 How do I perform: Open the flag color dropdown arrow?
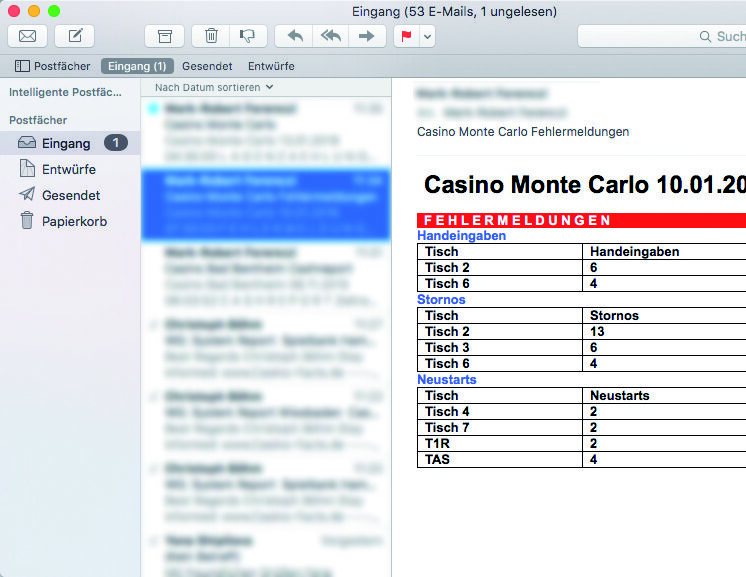(428, 36)
